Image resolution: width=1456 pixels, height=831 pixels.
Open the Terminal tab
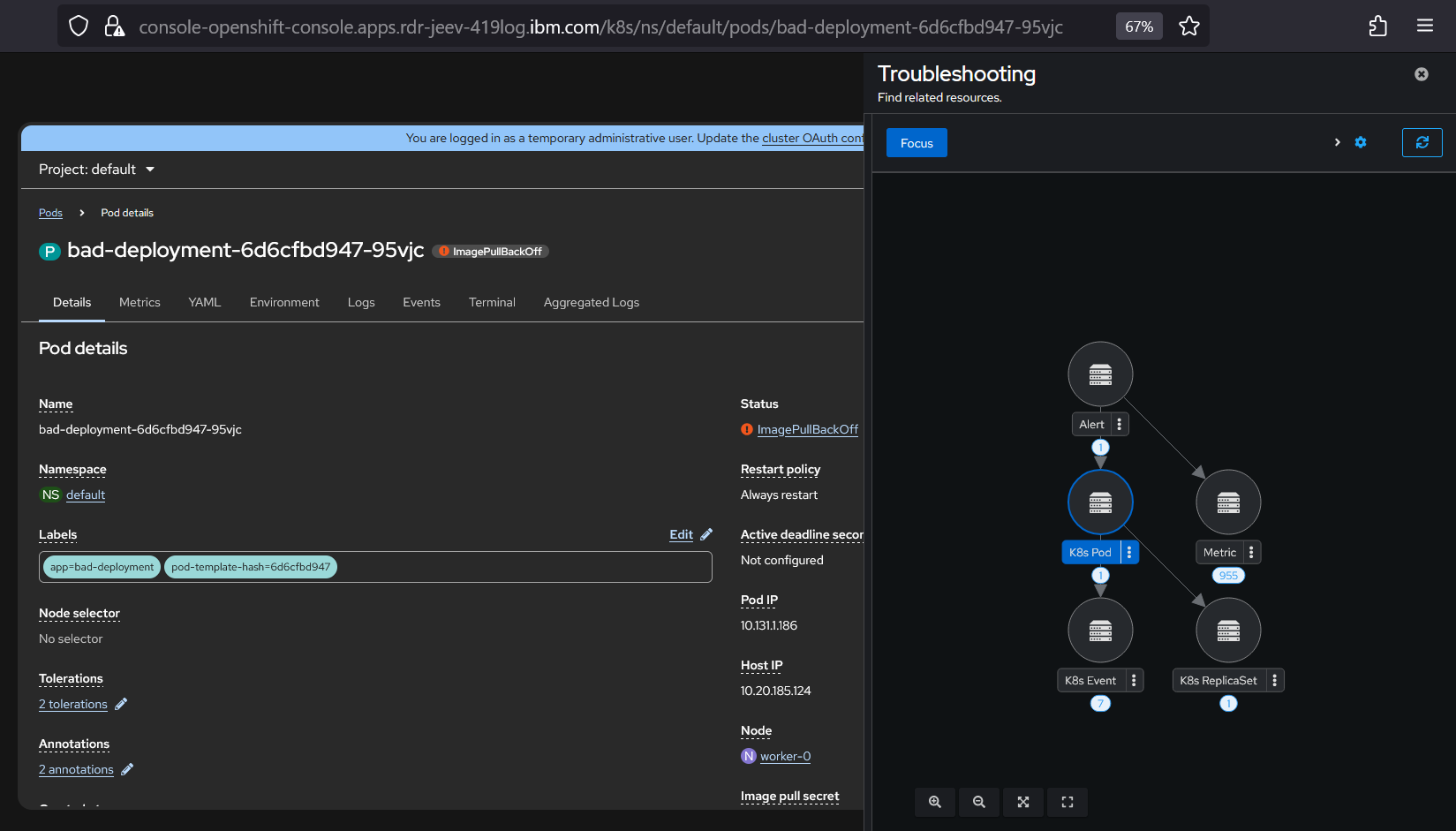(x=492, y=302)
